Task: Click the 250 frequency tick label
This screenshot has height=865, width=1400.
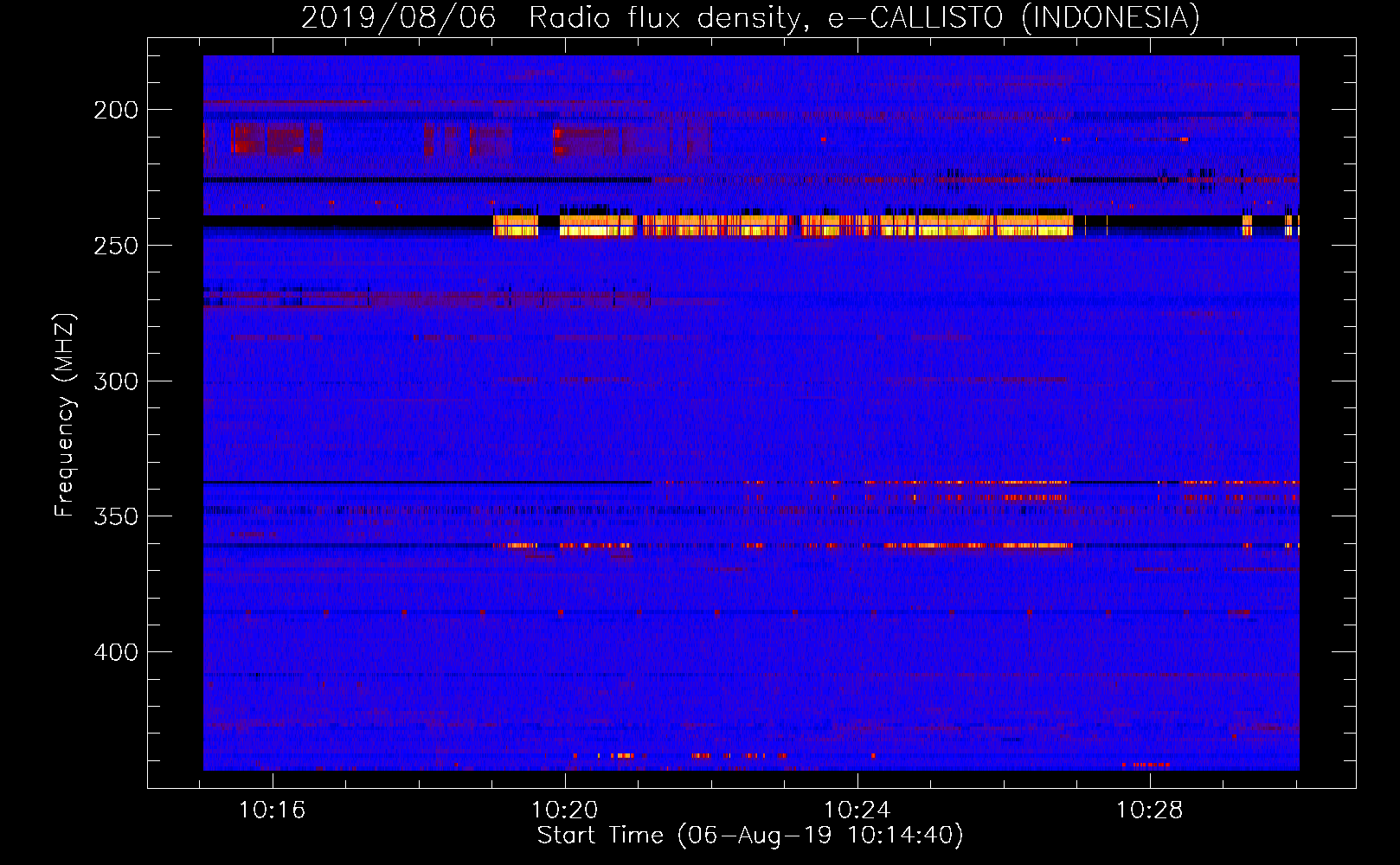Action: click(x=116, y=246)
